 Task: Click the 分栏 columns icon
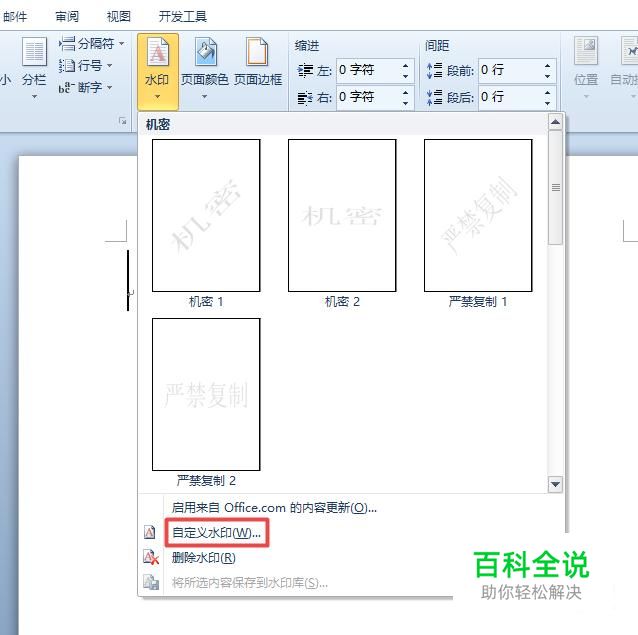[x=34, y=51]
